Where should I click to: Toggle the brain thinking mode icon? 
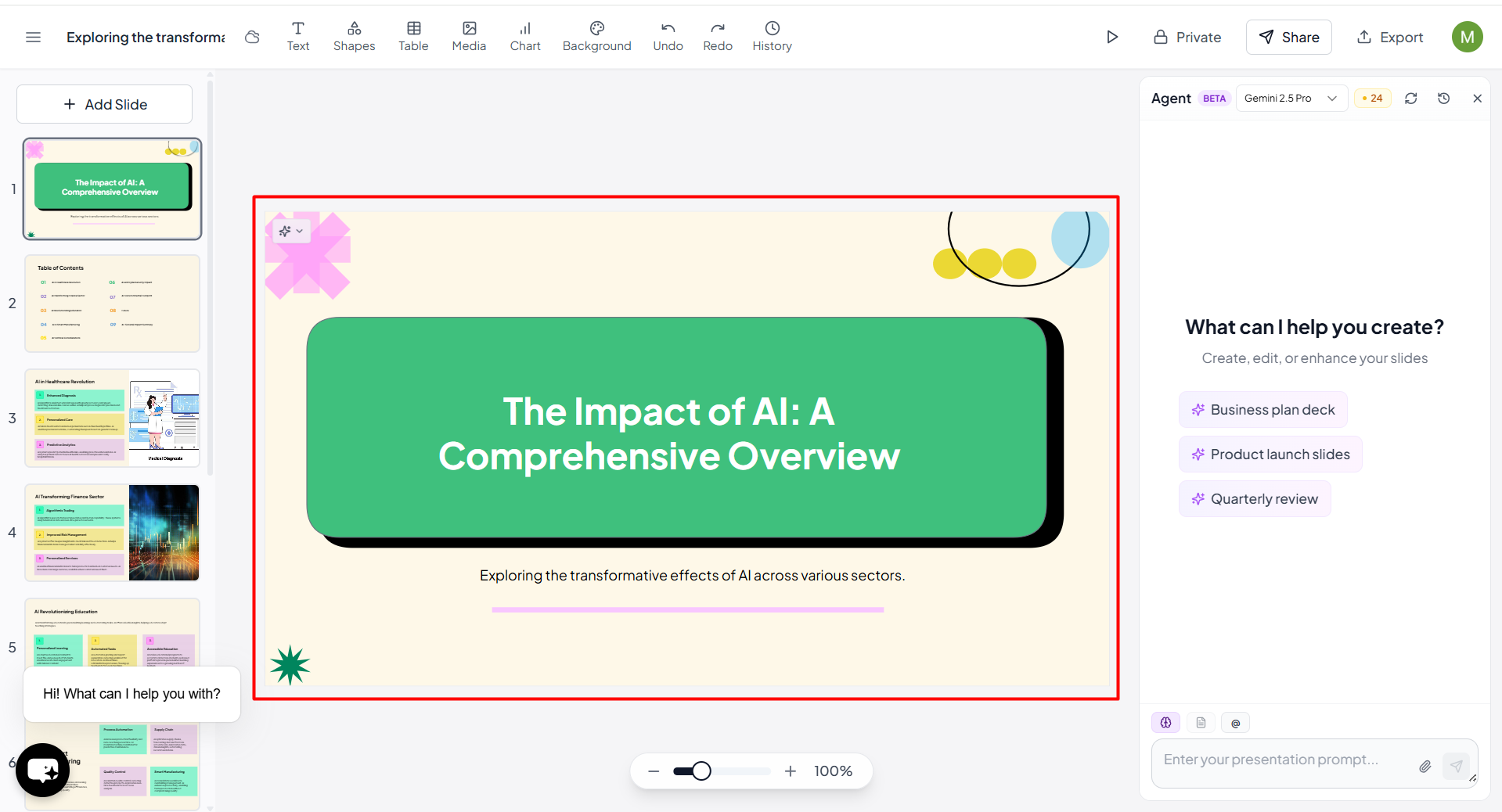tap(1165, 723)
